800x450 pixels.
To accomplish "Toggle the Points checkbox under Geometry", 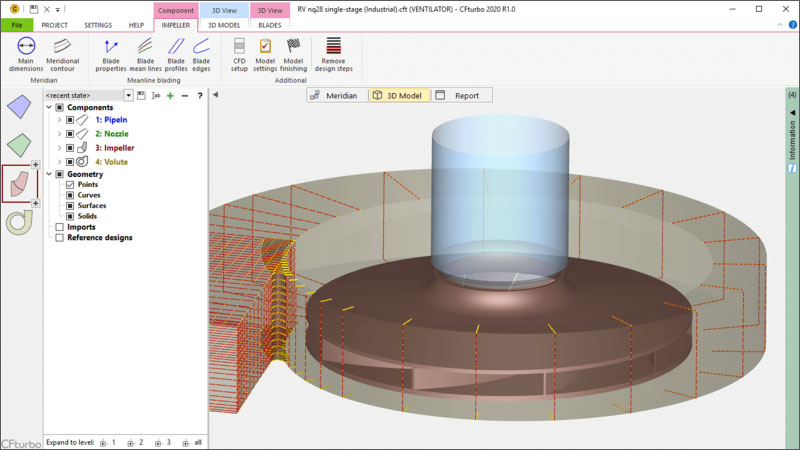I will click(x=69, y=185).
